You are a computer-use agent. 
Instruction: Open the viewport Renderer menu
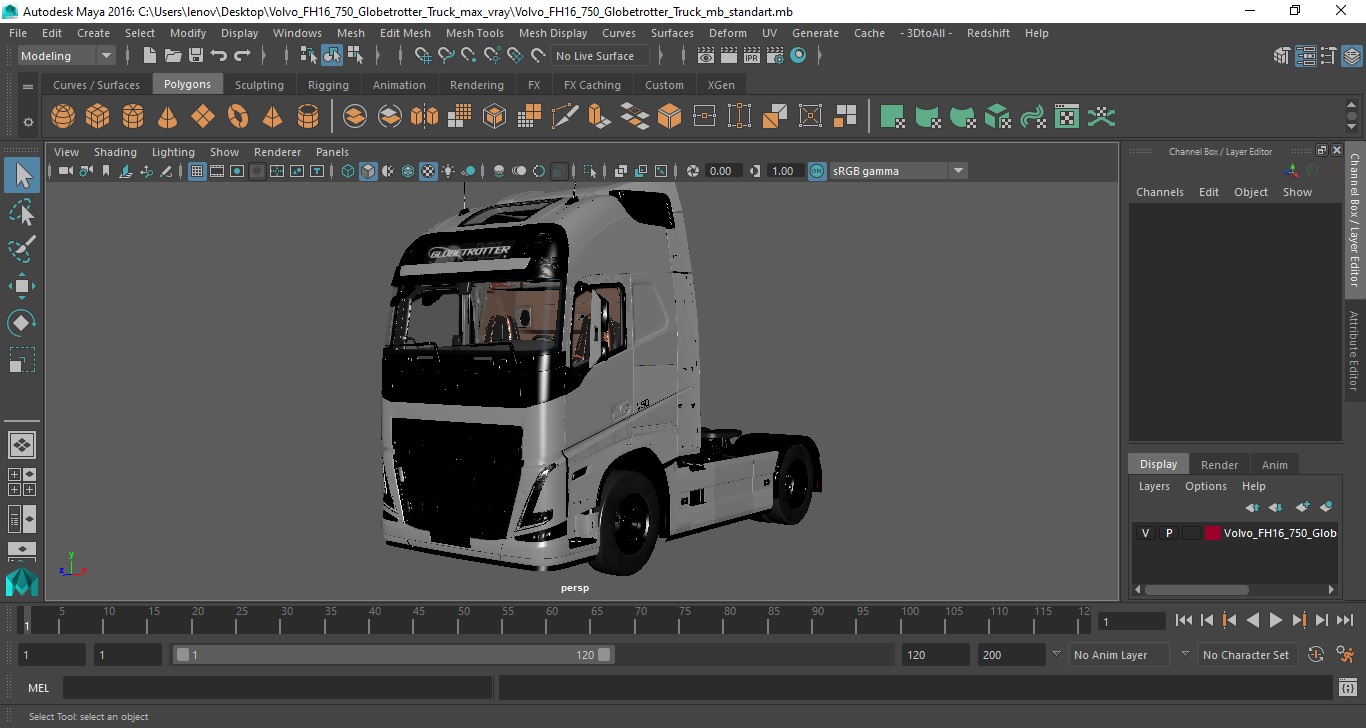point(277,152)
